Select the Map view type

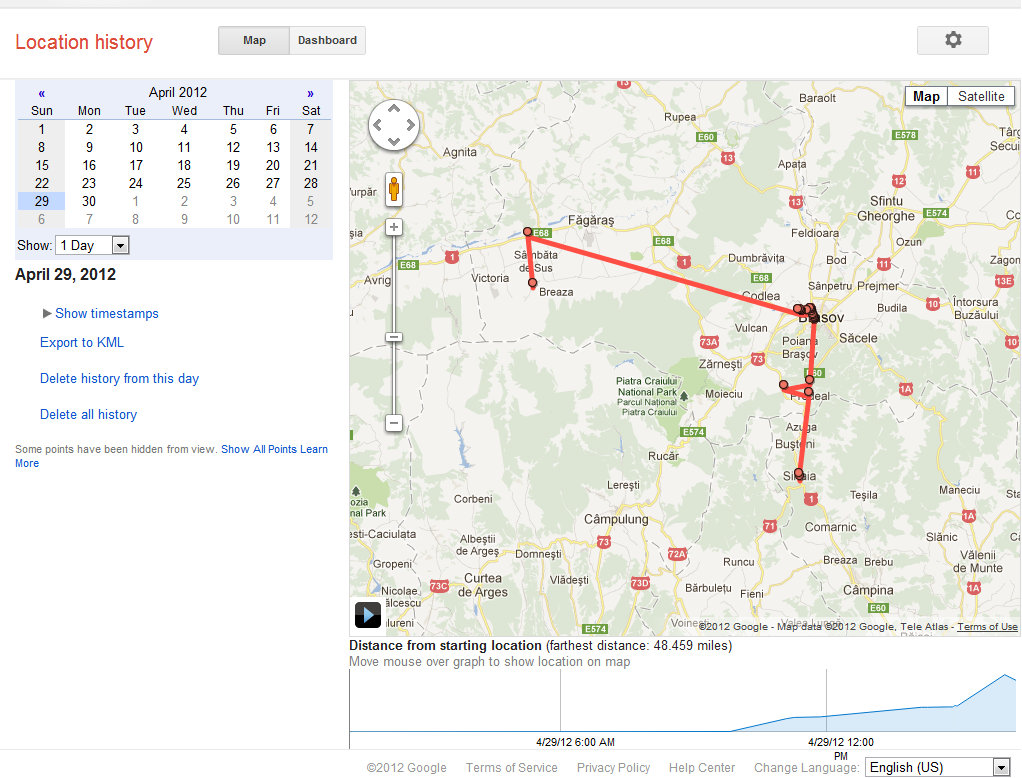[926, 96]
